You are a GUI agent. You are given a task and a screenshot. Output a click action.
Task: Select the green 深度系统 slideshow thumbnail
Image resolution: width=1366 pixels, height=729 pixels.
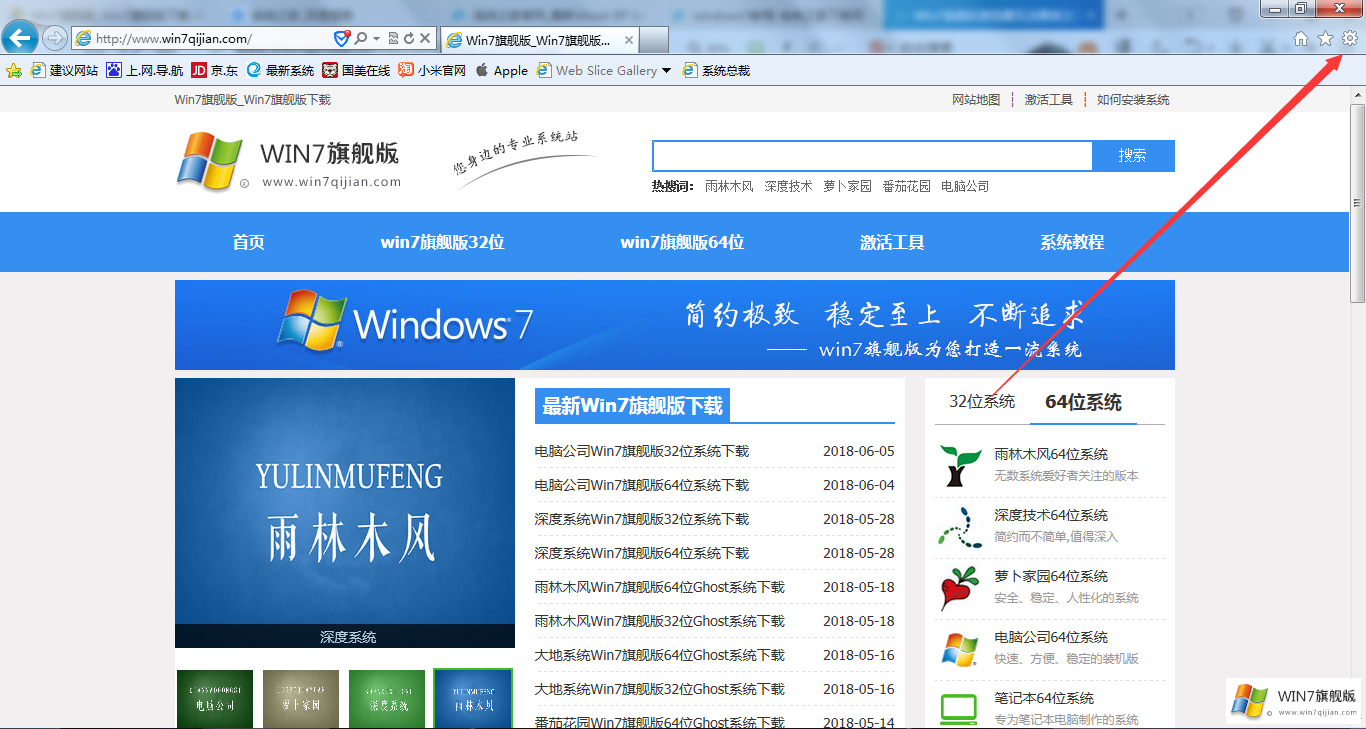[x=387, y=699]
